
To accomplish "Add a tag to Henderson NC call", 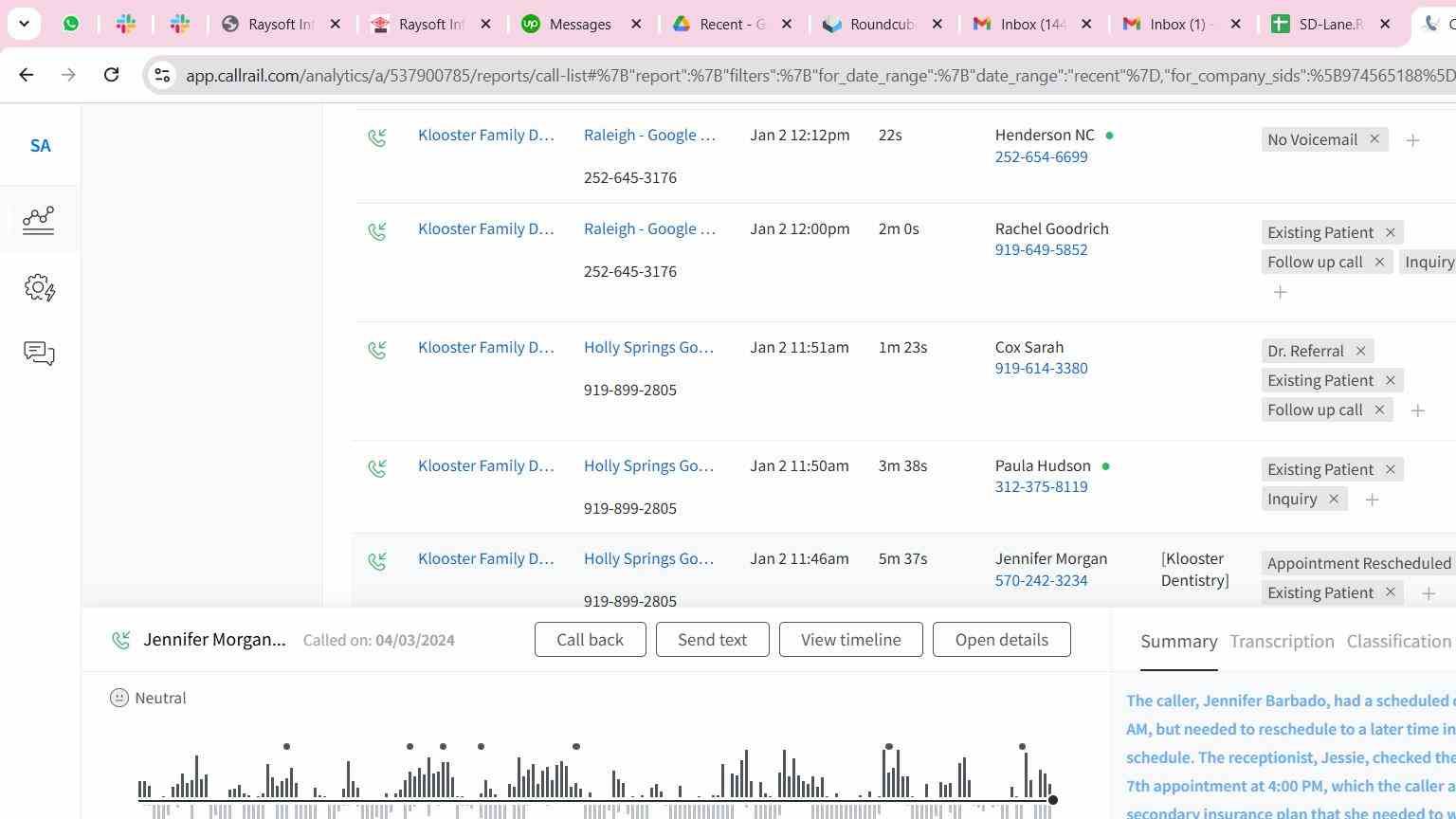I will [x=1412, y=140].
